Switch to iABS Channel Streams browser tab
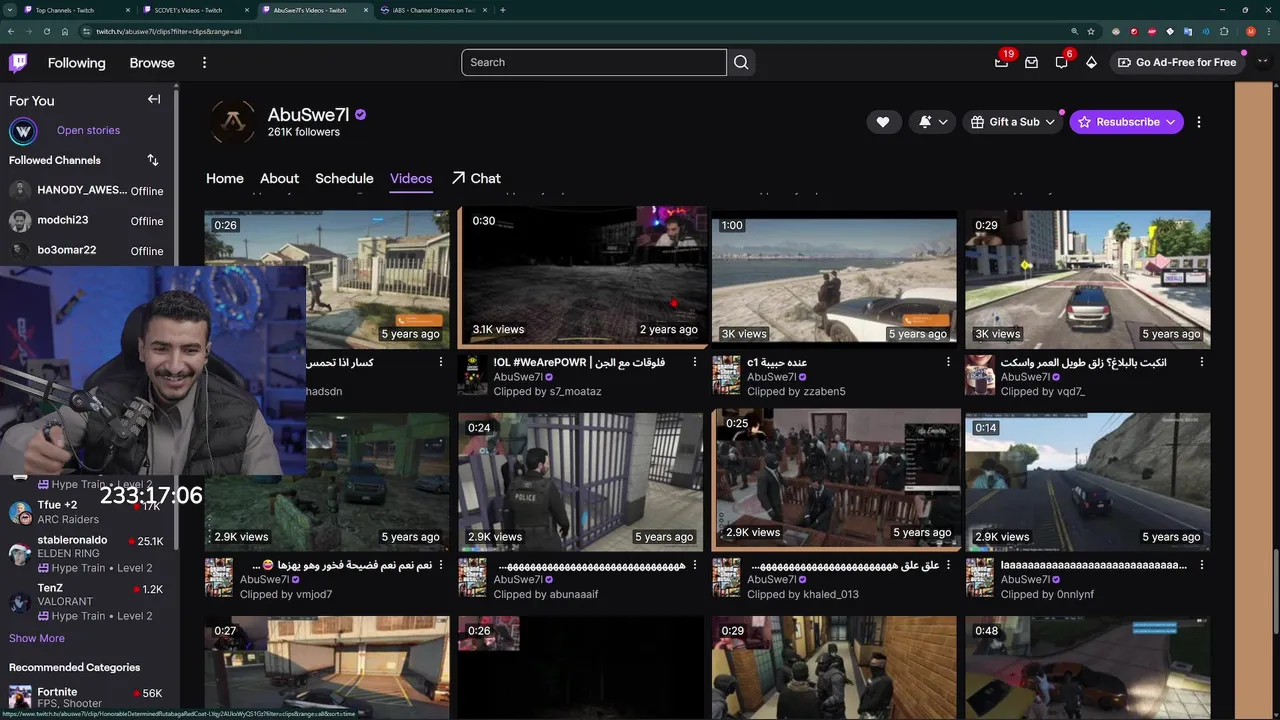 [433, 10]
